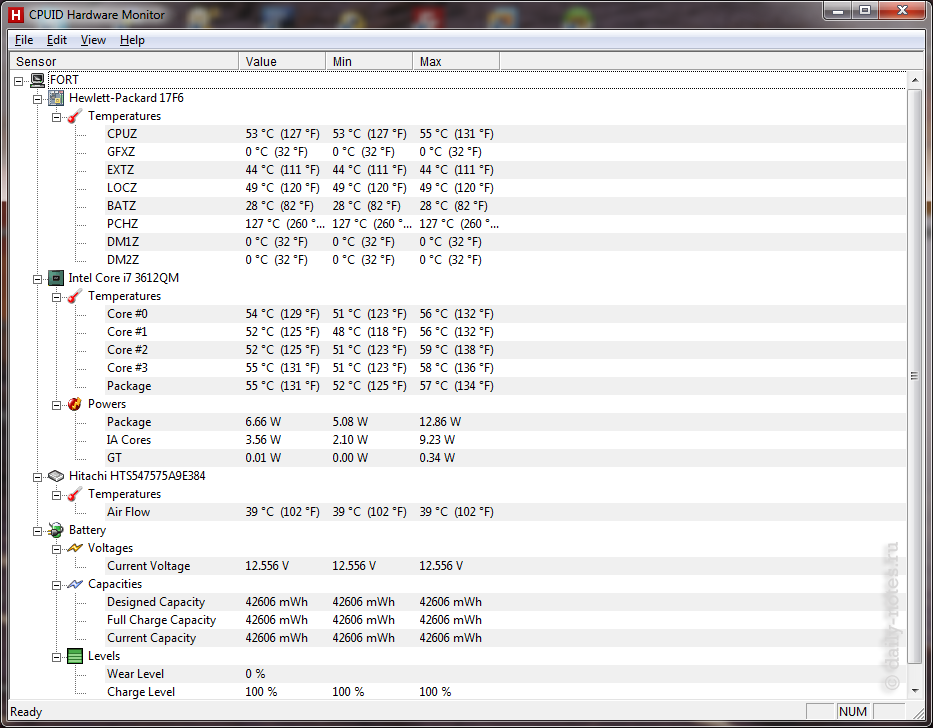Collapse the root FORT node
Viewport: 933px width, 728px height.
(x=20, y=80)
